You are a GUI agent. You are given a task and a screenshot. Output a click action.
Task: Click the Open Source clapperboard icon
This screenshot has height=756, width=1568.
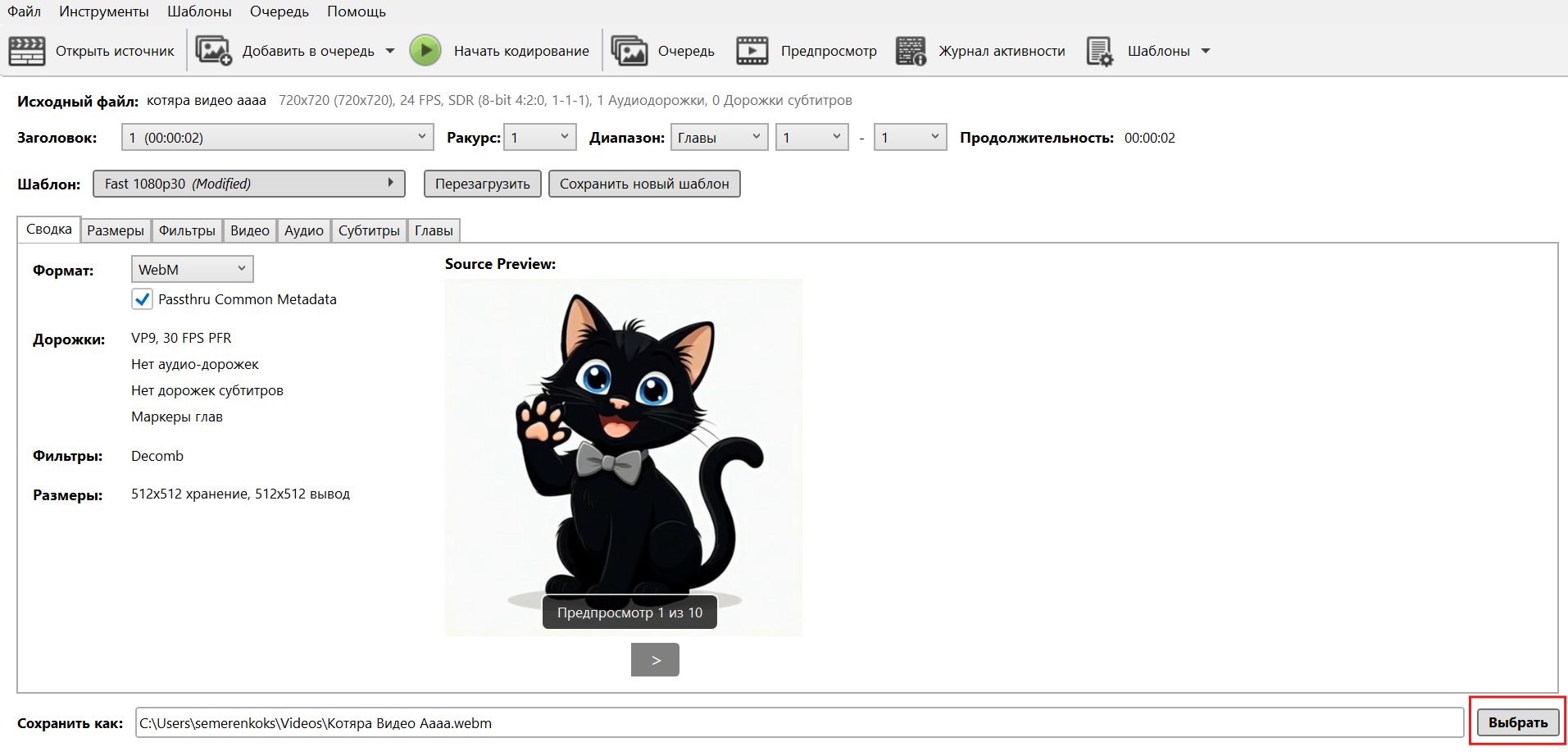27,51
